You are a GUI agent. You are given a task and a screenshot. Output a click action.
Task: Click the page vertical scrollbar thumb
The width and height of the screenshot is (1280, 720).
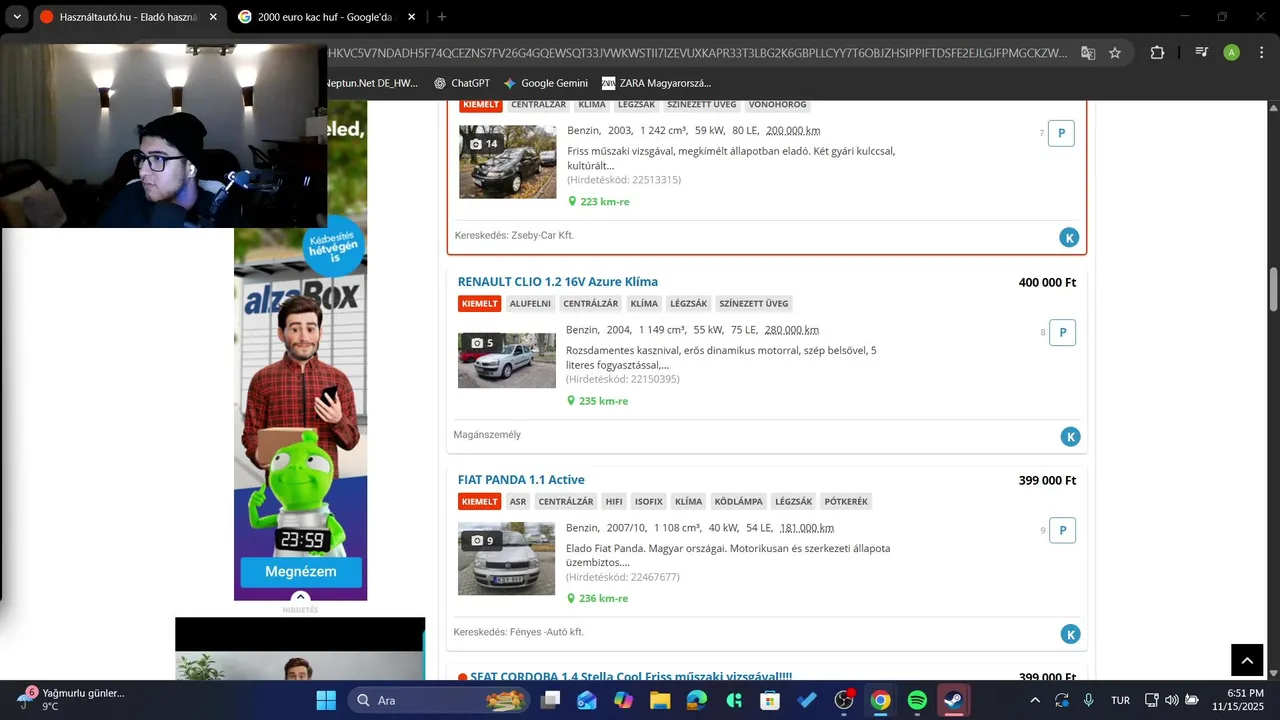coord(1273,290)
